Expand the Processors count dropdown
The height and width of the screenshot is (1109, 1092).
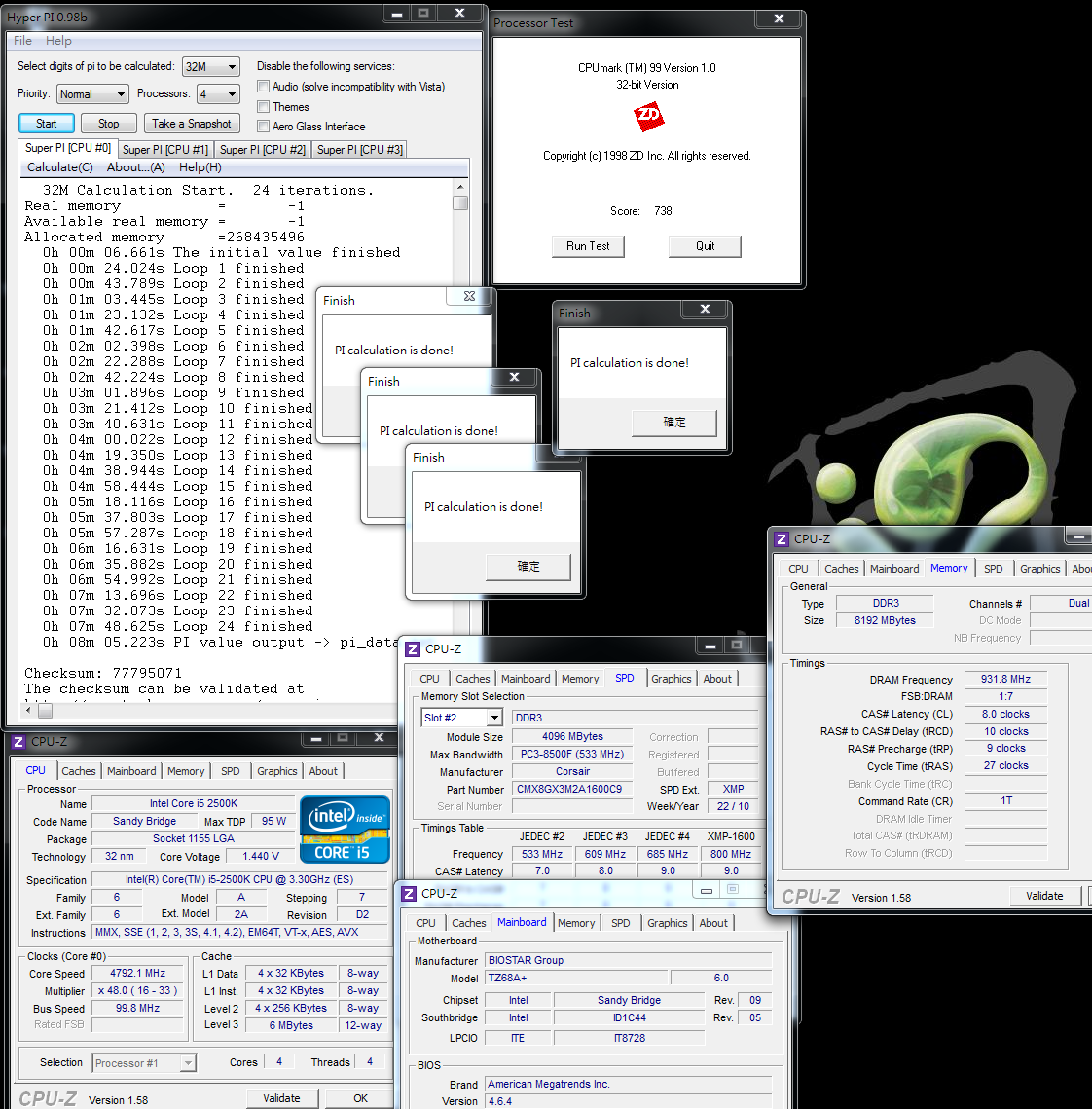coord(218,94)
